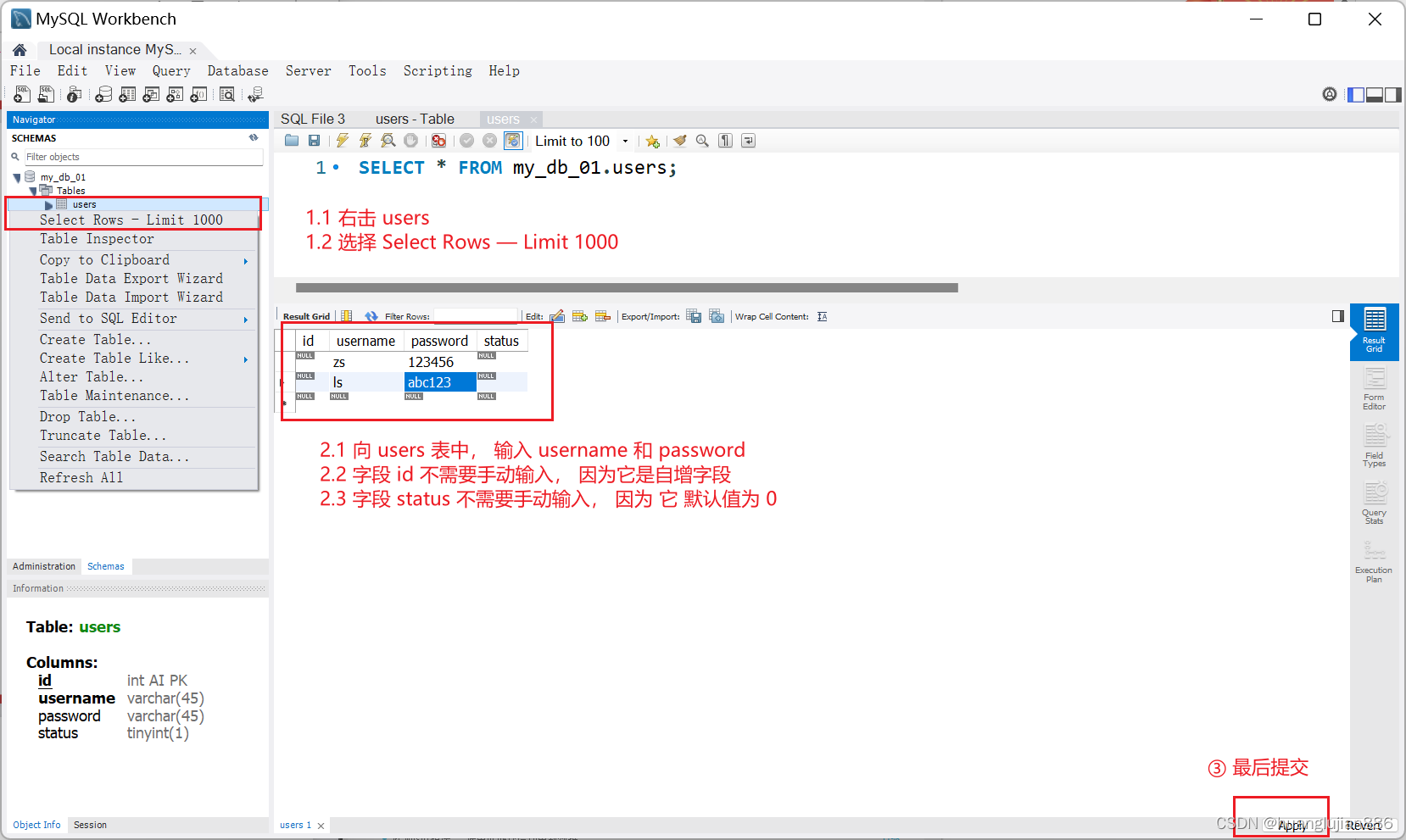Open script file folder icon in editor
Screen dimensions: 1406x840
(292, 141)
